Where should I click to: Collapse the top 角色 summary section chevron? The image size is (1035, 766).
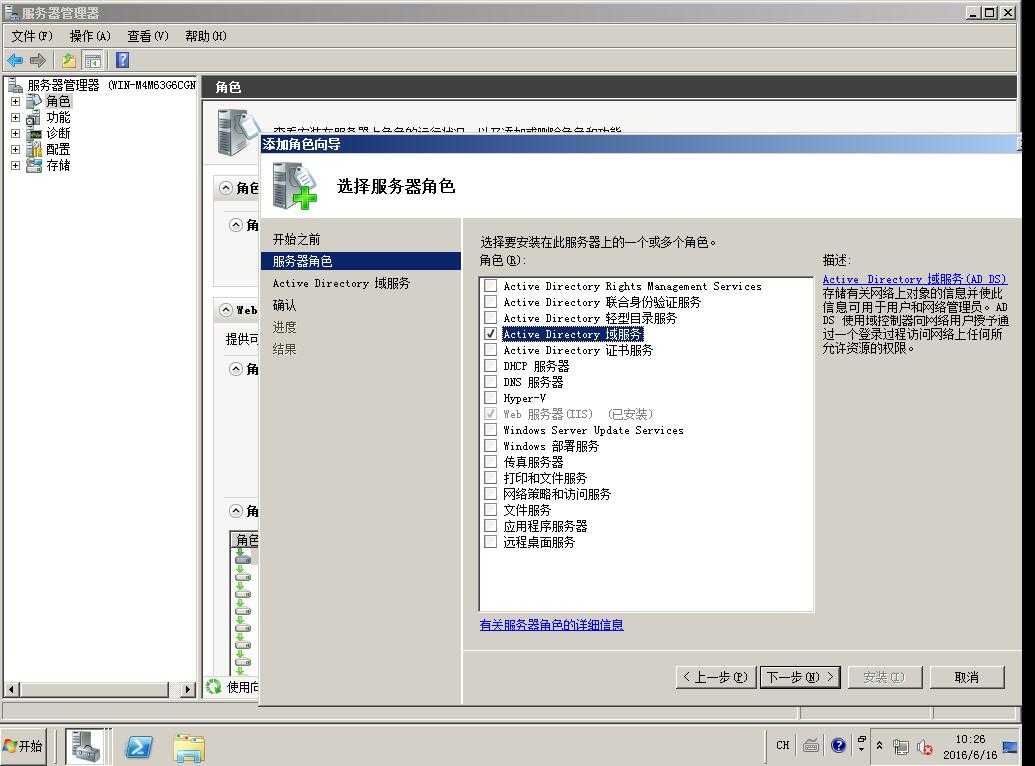pyautogui.click(x=226, y=188)
